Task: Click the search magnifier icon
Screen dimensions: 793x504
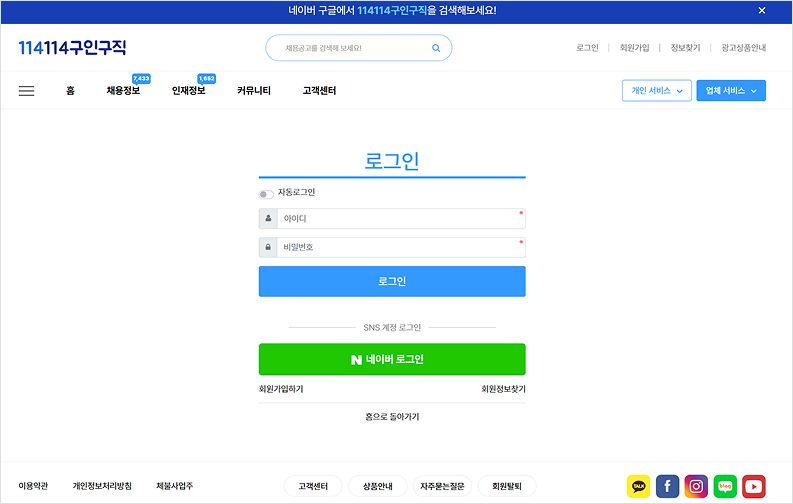Action: pos(436,48)
